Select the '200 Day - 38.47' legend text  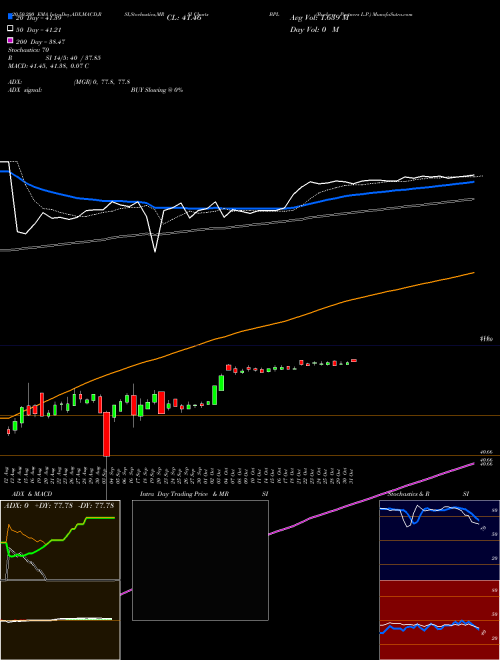(x=40, y=42)
